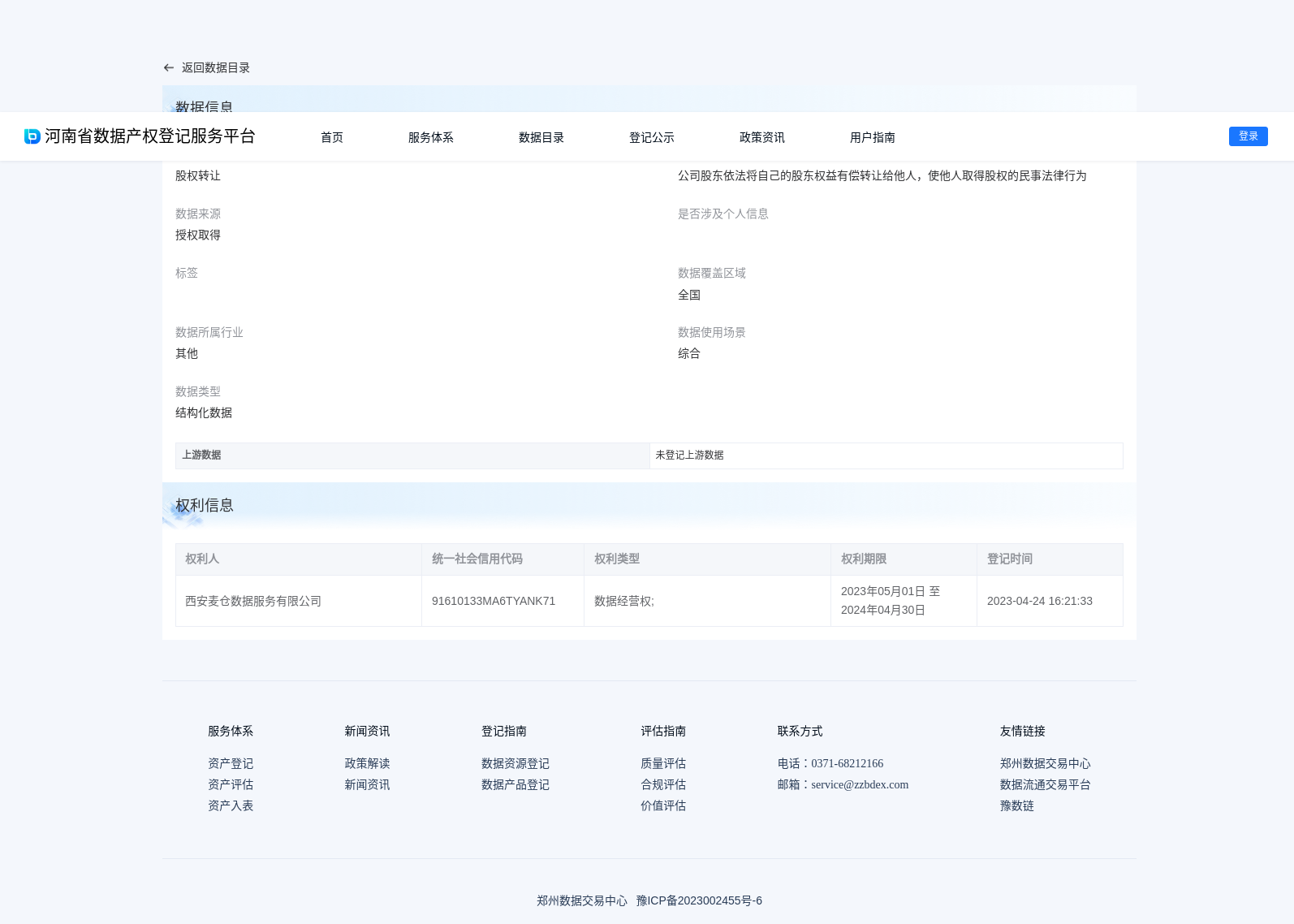This screenshot has width=1294, height=924.
Task: Click the blue 登录 button
Action: (x=1249, y=136)
